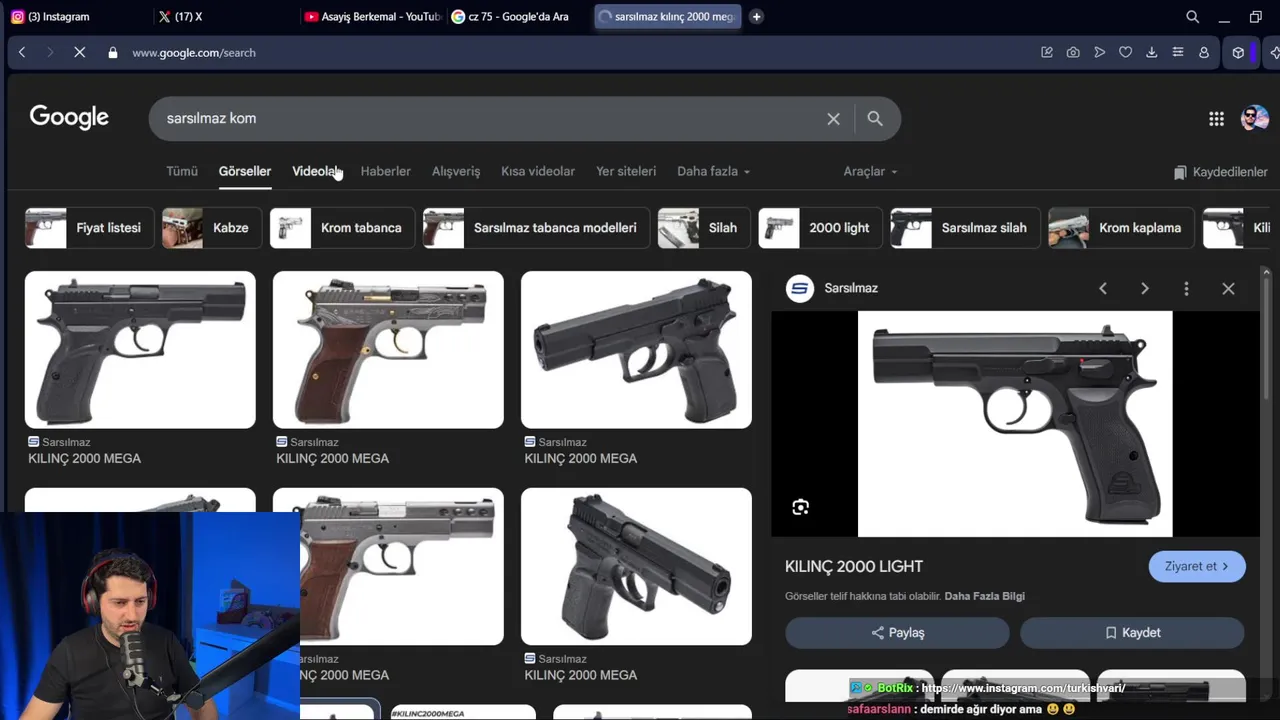The width and height of the screenshot is (1280, 720).
Task: Clear the search box with the X
Action: point(833,119)
